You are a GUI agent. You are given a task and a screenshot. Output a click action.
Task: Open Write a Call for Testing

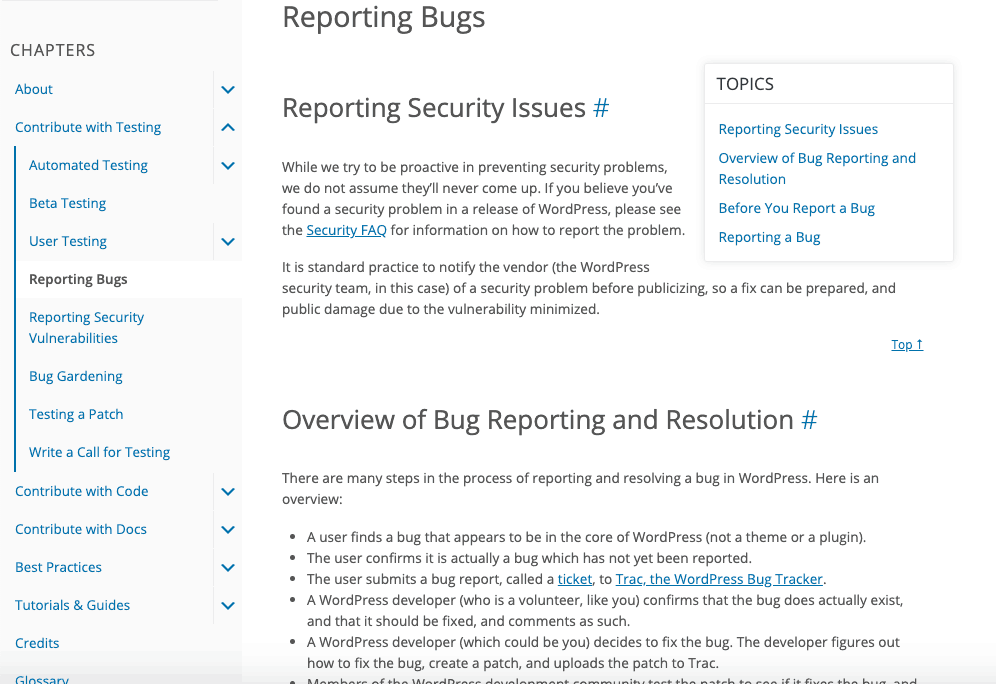[100, 453]
